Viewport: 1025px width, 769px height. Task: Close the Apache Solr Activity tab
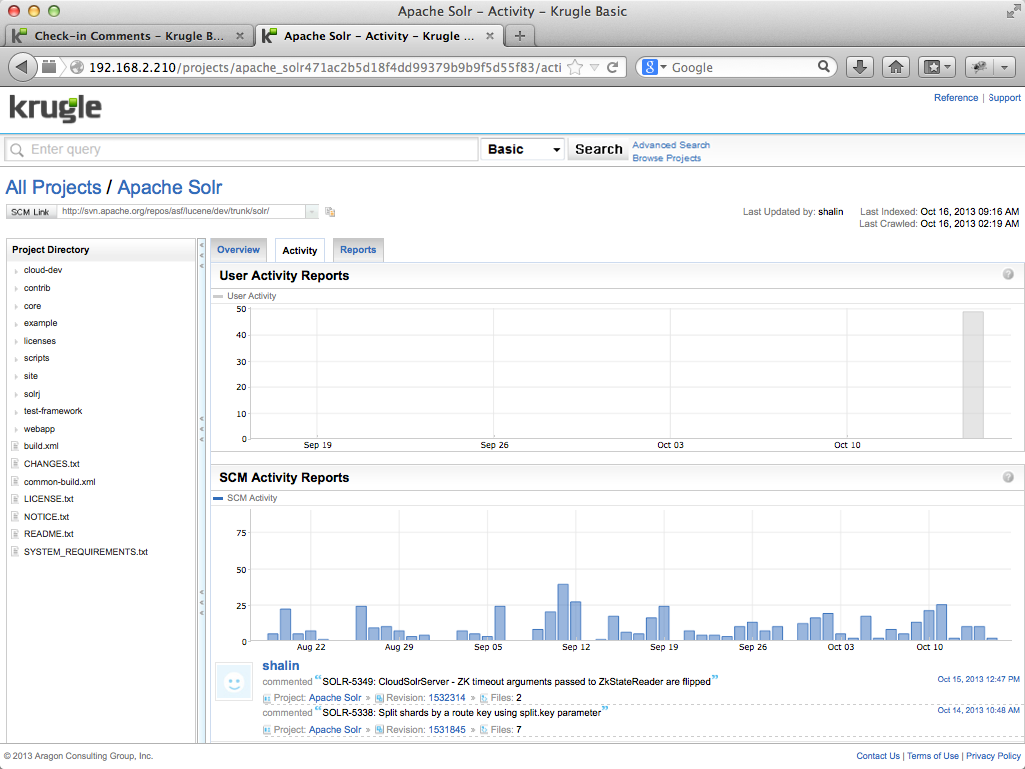tap(490, 36)
